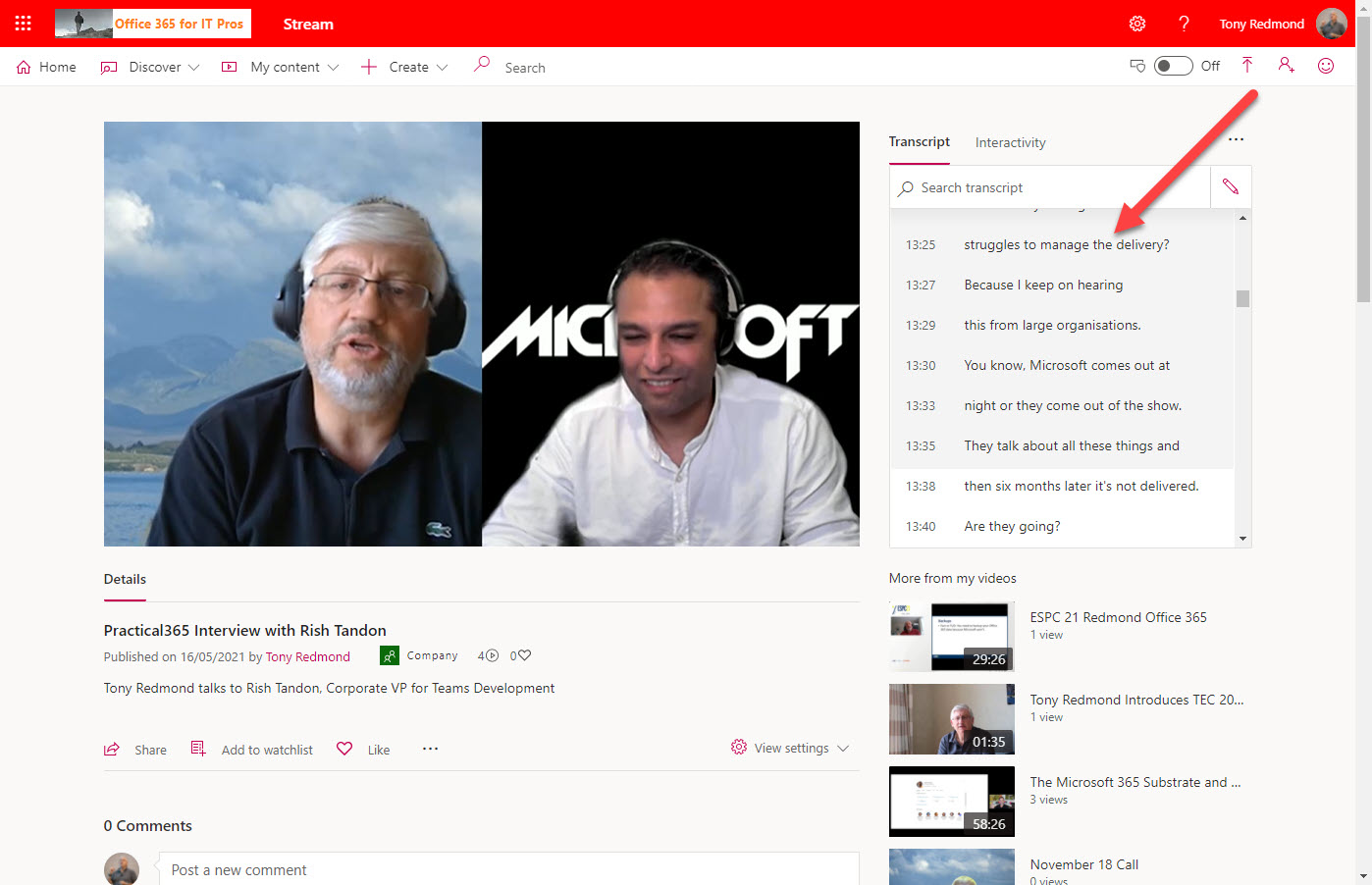Open the 01:35 video thumbnail
The image size is (1372, 885).
(952, 719)
